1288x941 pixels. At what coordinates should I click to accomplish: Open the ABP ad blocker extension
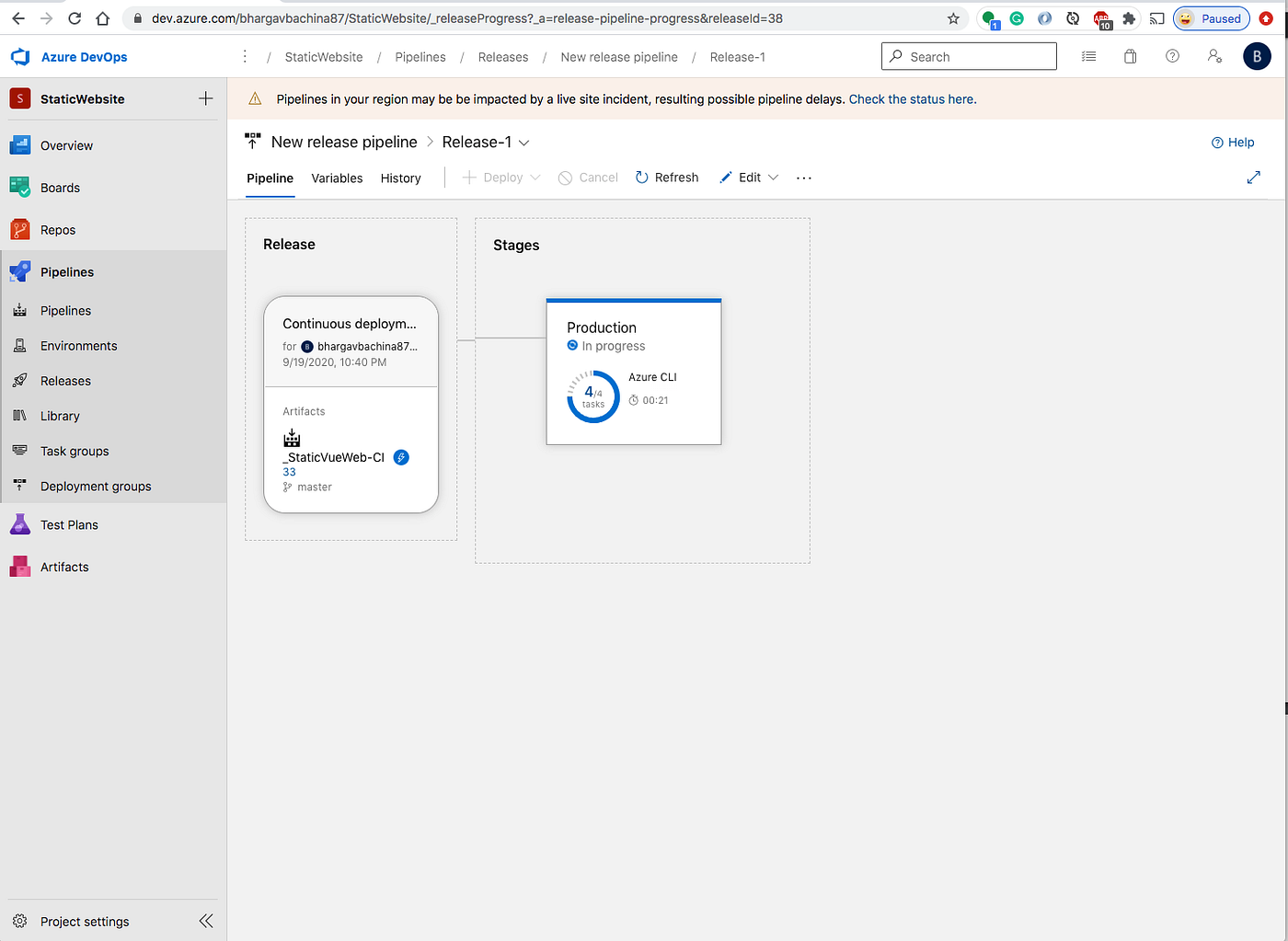tap(1102, 17)
